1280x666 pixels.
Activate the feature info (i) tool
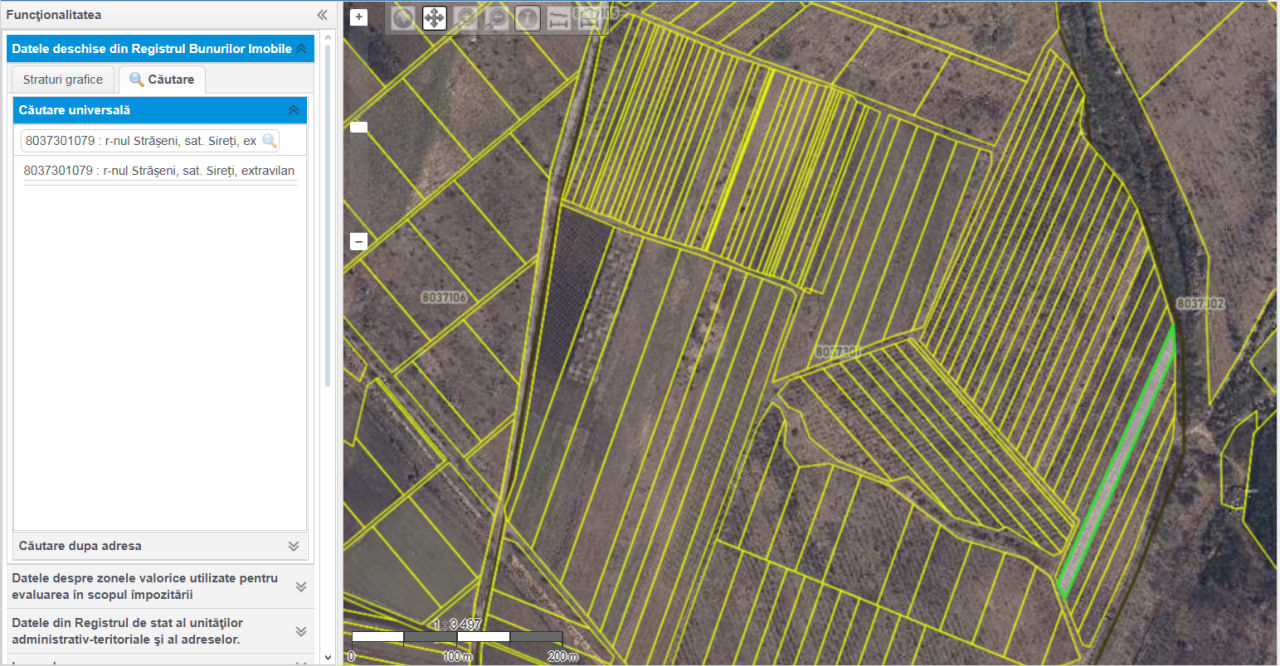(x=528, y=18)
